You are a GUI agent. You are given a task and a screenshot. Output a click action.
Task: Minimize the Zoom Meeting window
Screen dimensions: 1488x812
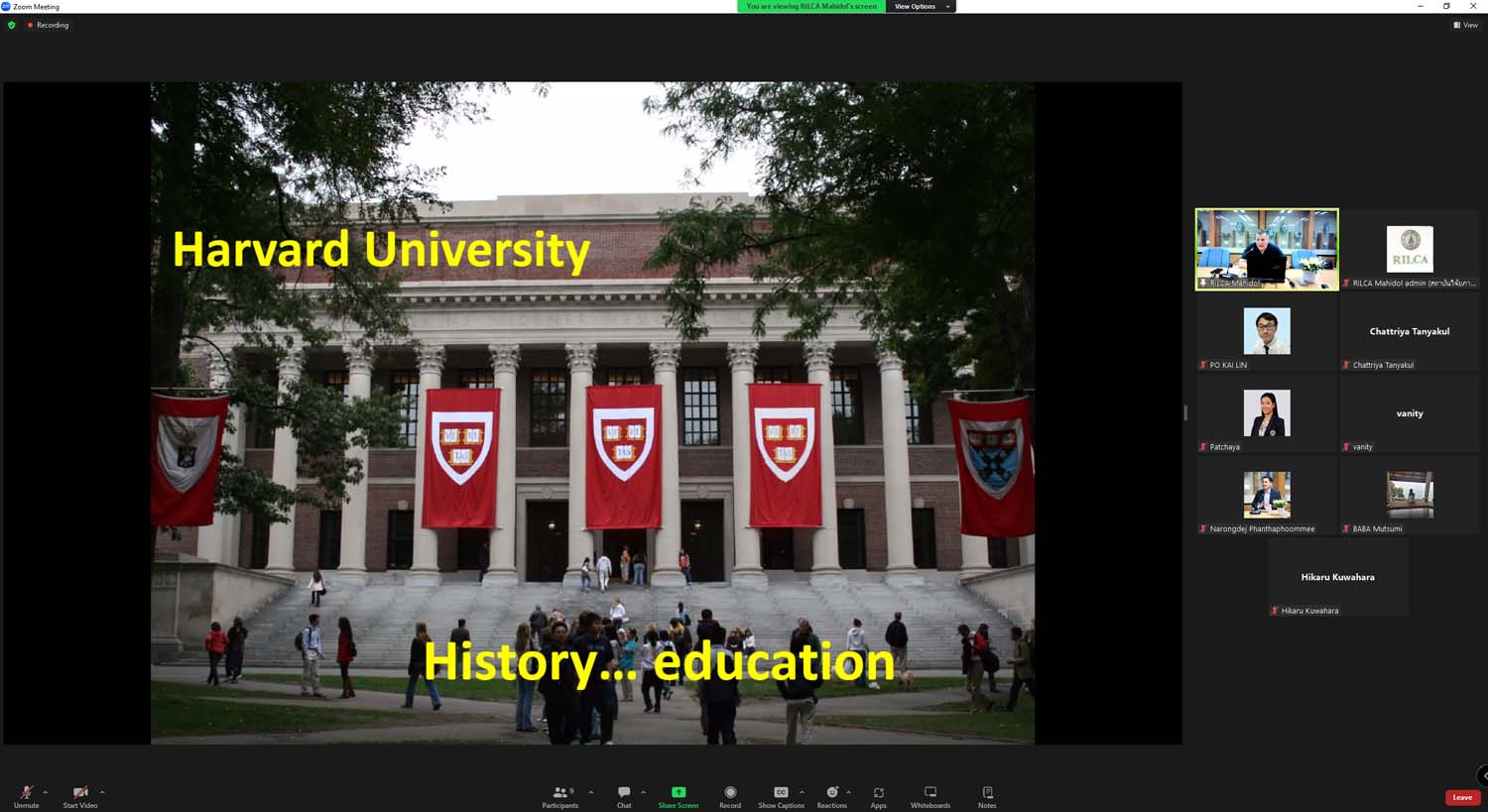tap(1420, 6)
